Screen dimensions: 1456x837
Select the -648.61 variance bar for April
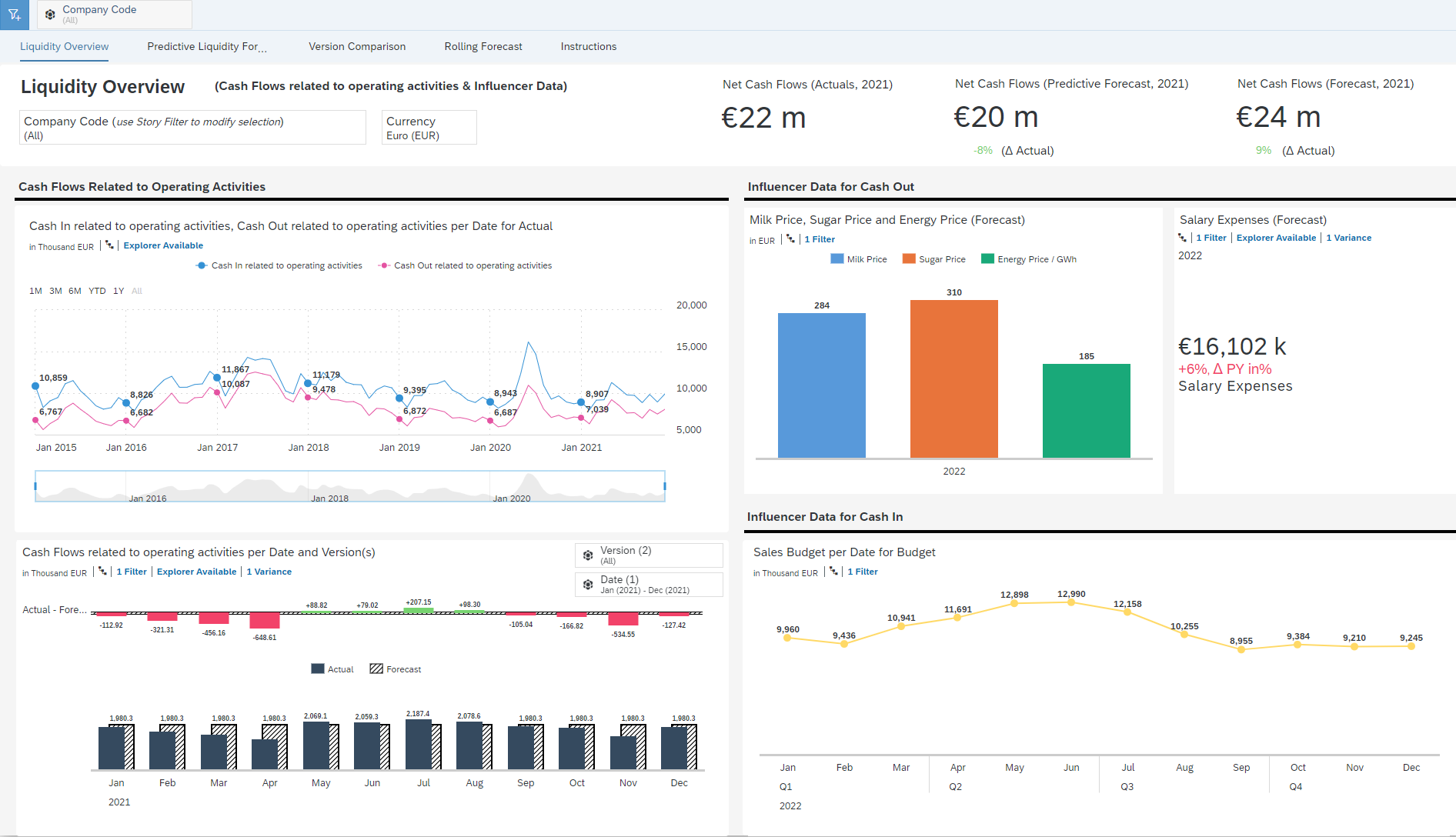(x=265, y=621)
